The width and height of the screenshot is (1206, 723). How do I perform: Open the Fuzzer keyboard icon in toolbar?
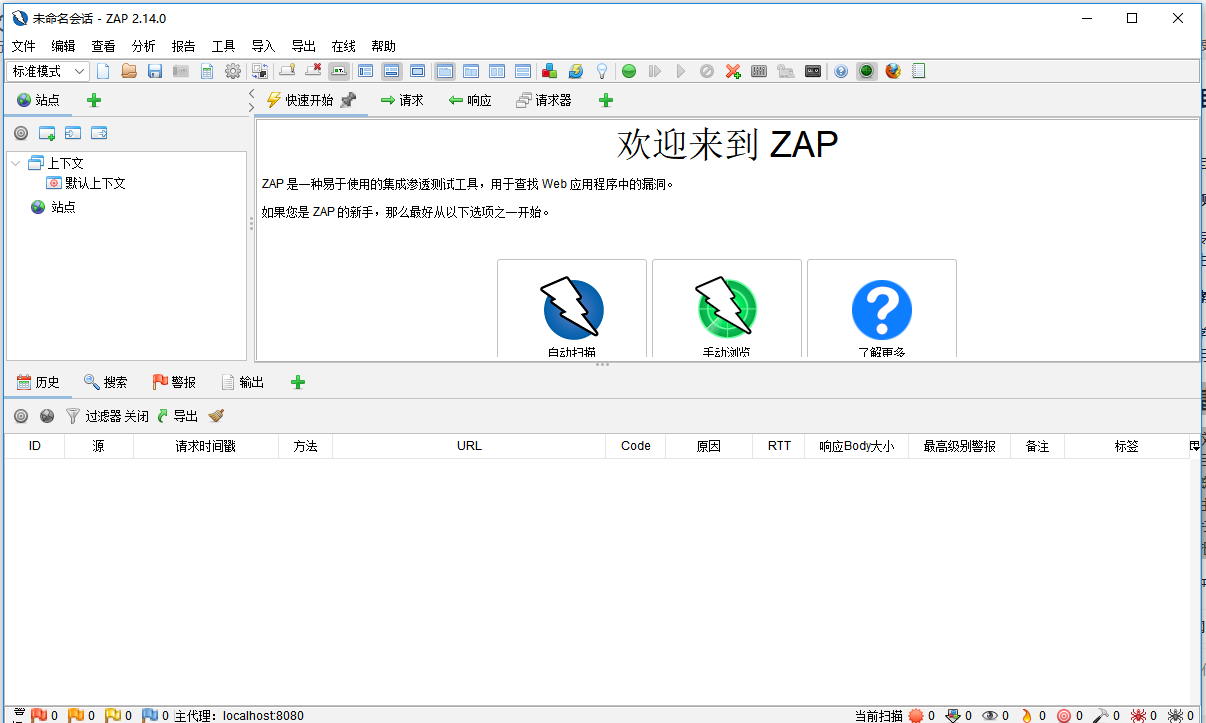click(x=758, y=71)
